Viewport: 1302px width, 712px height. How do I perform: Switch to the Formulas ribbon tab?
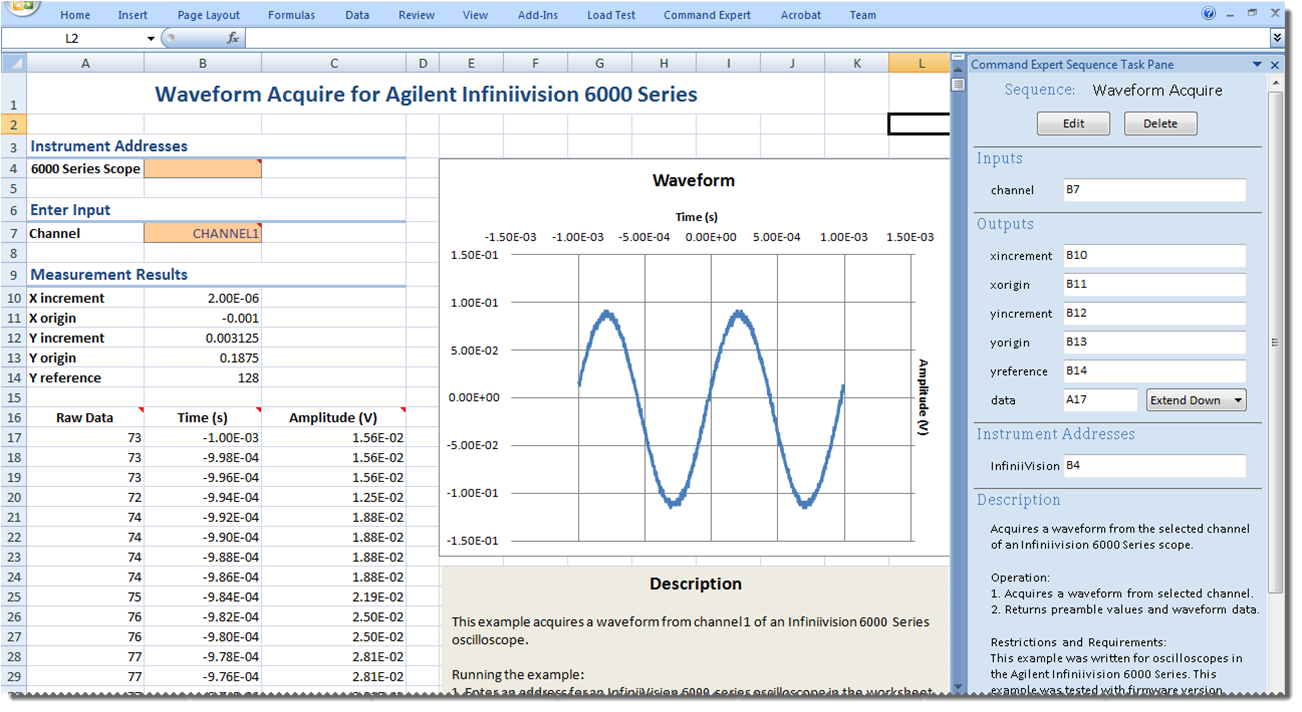(291, 14)
